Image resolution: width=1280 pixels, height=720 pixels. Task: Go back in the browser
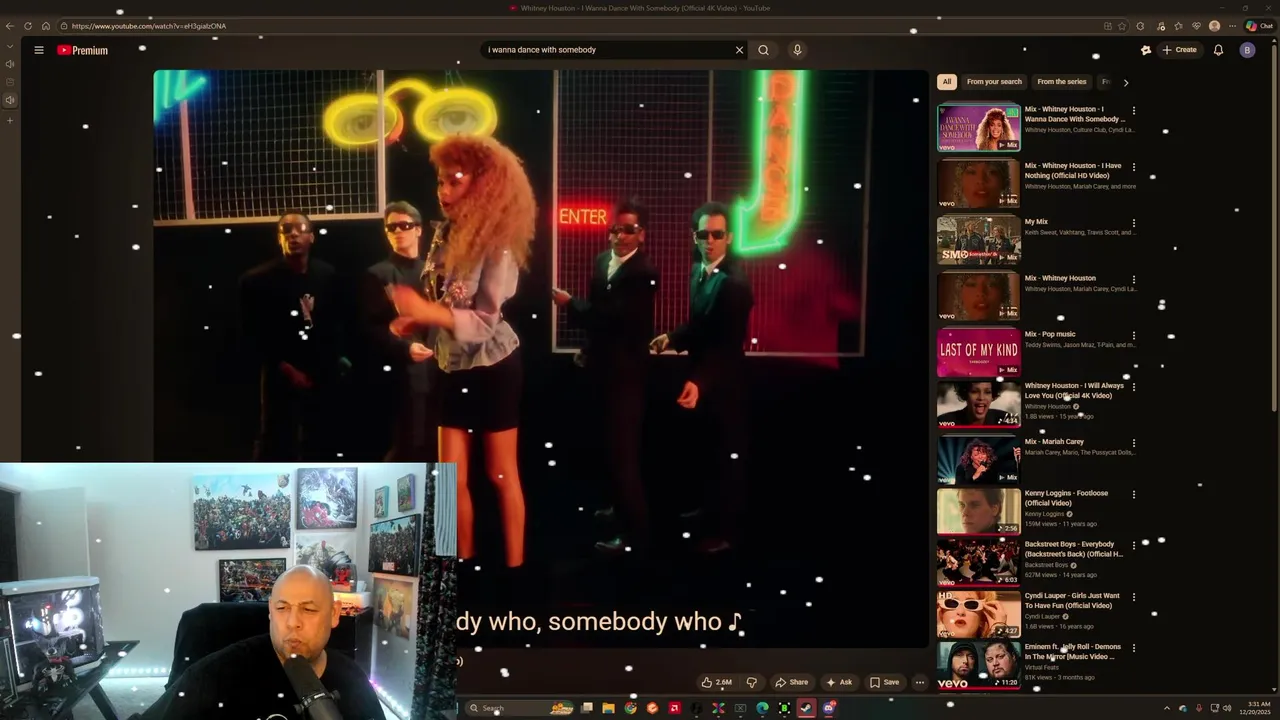(10, 26)
